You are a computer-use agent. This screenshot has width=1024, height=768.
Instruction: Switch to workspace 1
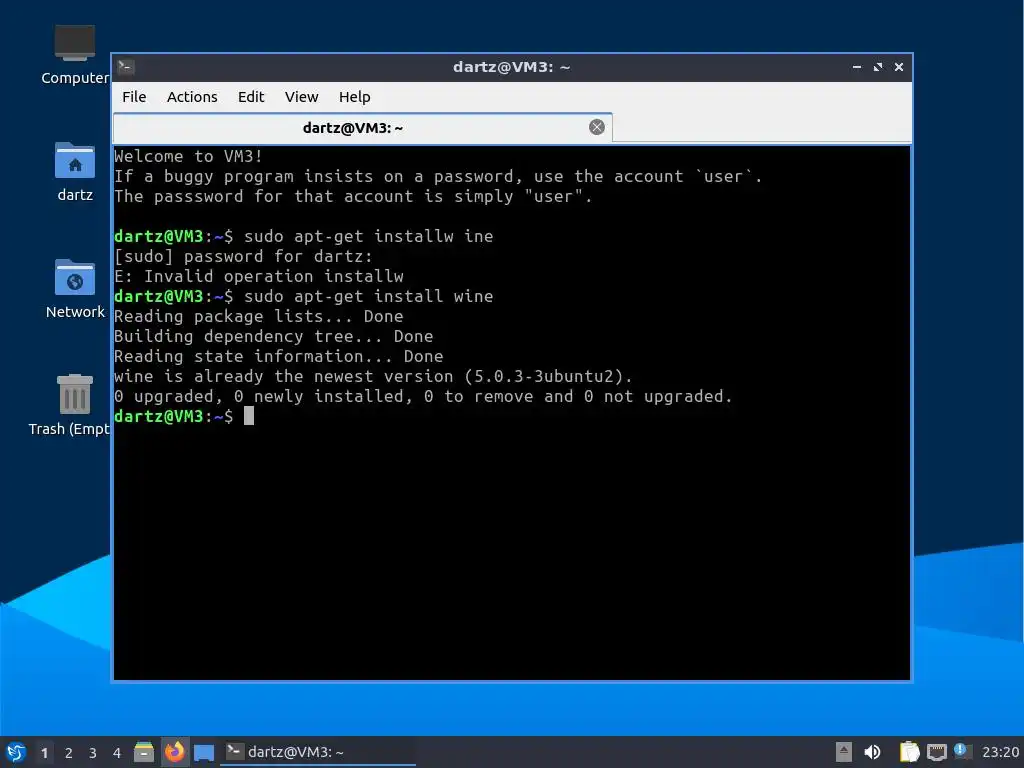pyautogui.click(x=44, y=753)
